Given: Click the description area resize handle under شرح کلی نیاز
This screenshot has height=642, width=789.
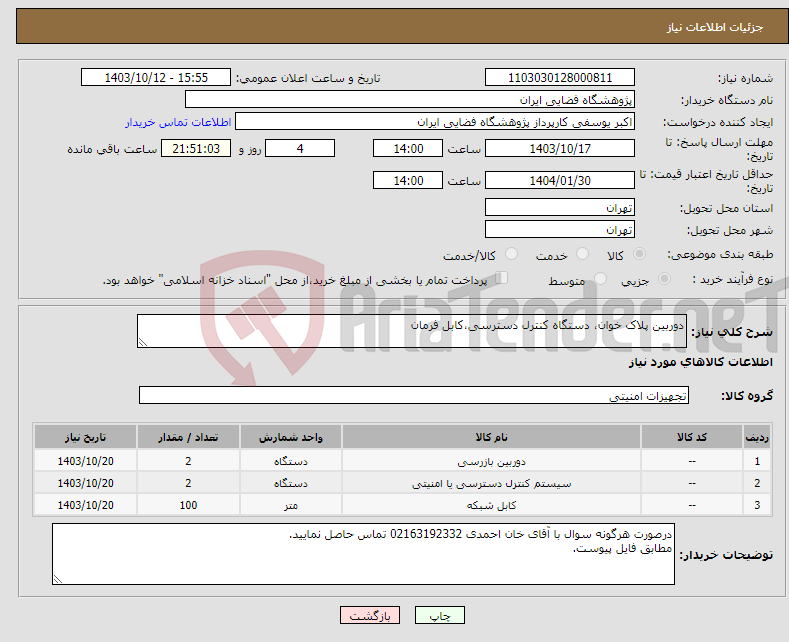Looking at the screenshot, I should pos(143,342).
